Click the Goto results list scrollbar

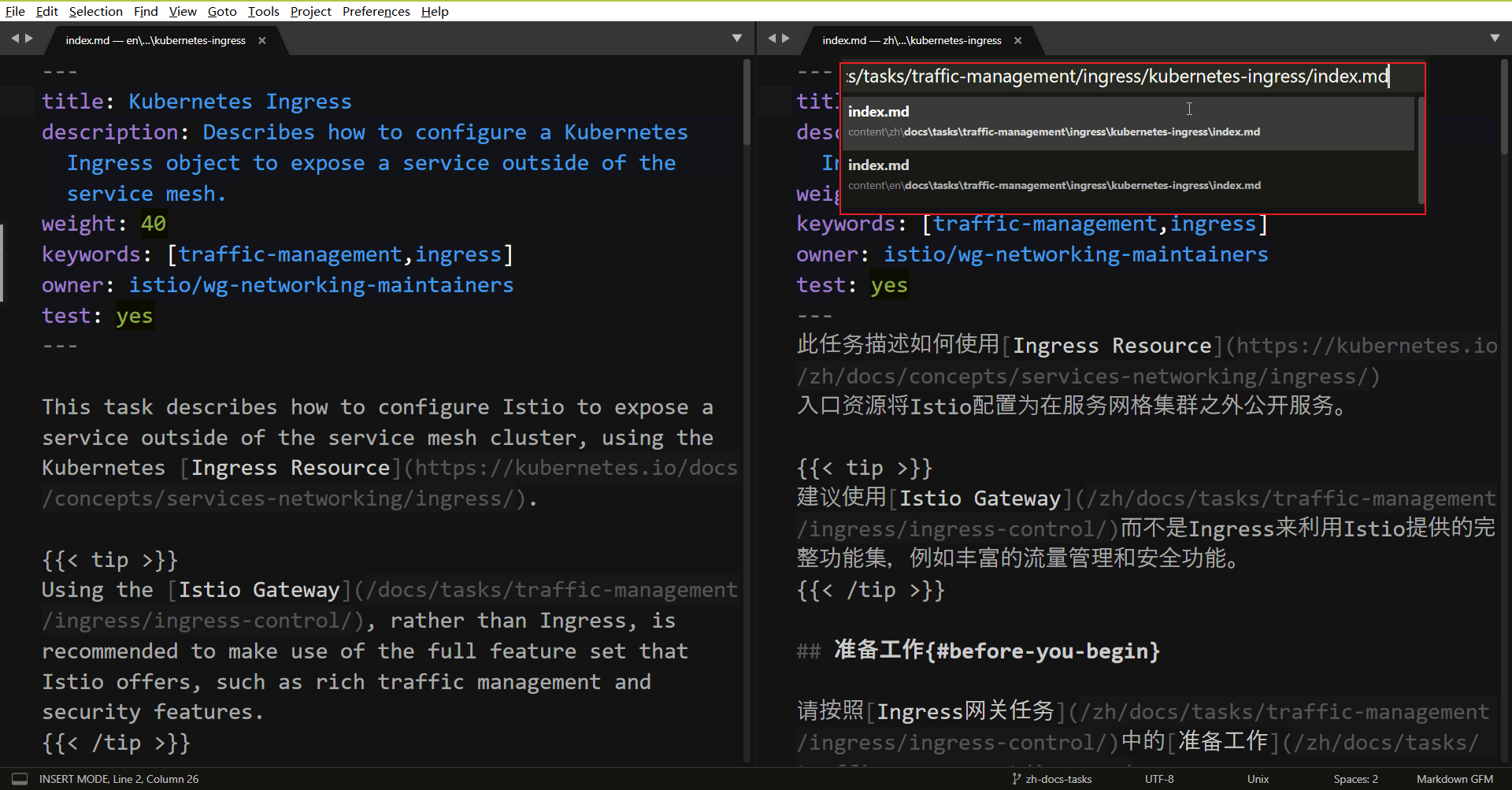point(1421,150)
